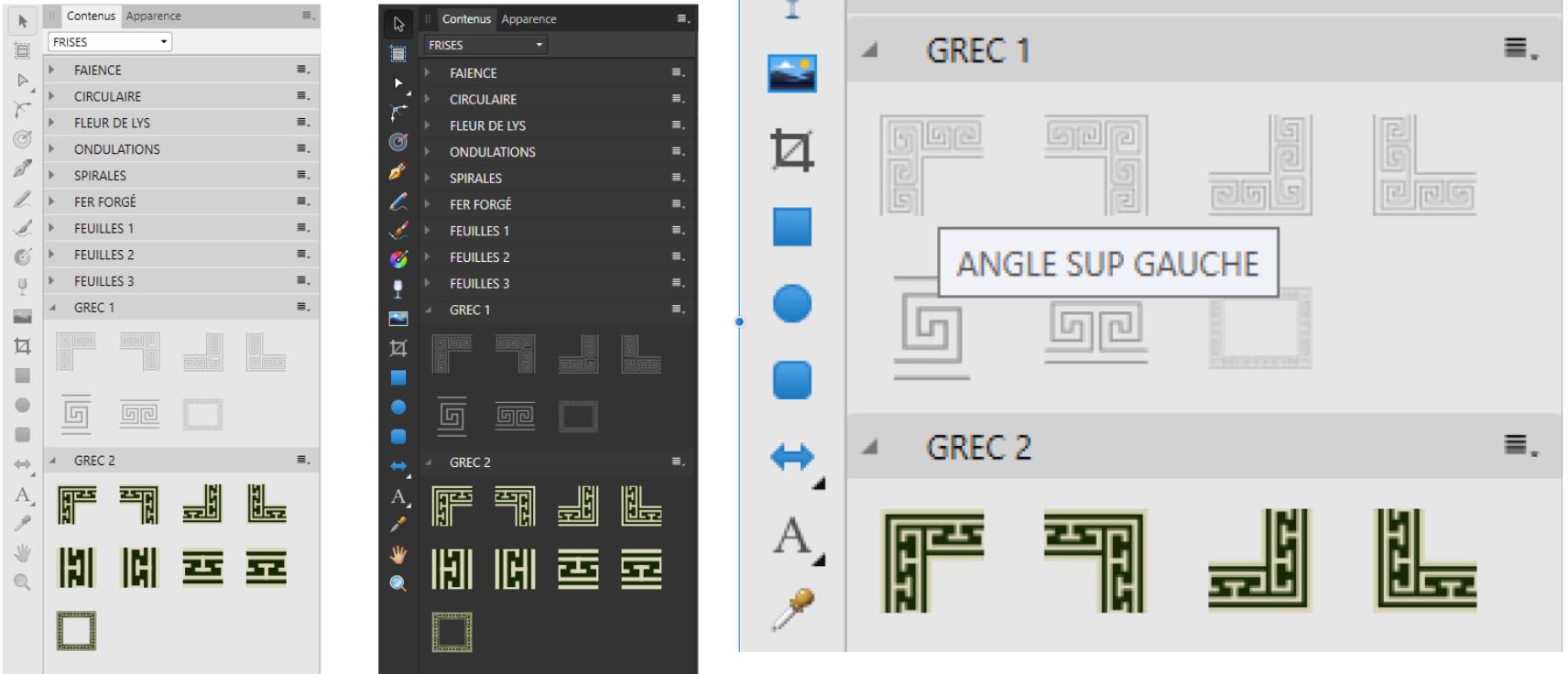Activate the Zoom tool in dark toolbar
The height and width of the screenshot is (674, 1568).
[398, 583]
